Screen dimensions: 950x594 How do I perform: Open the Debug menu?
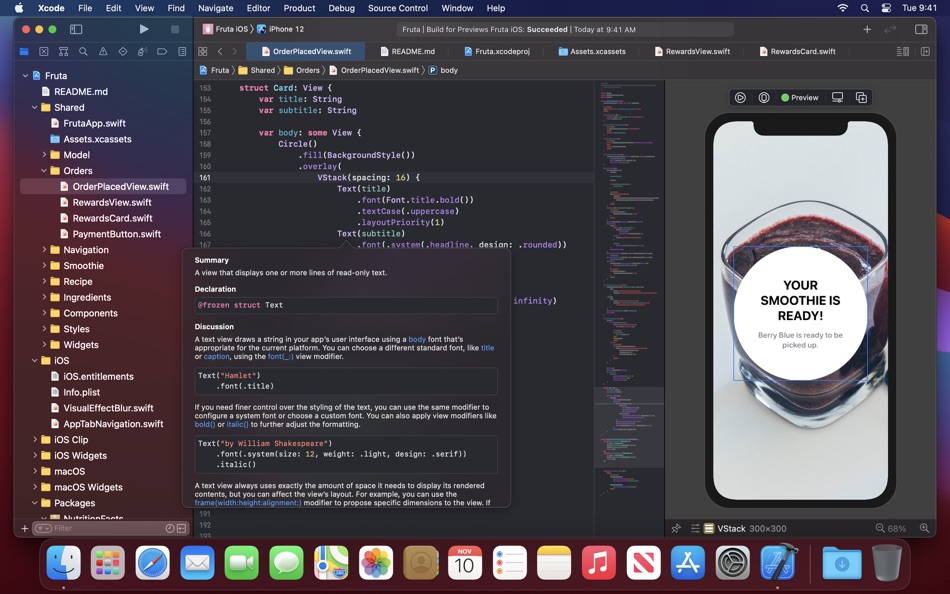pyautogui.click(x=342, y=8)
